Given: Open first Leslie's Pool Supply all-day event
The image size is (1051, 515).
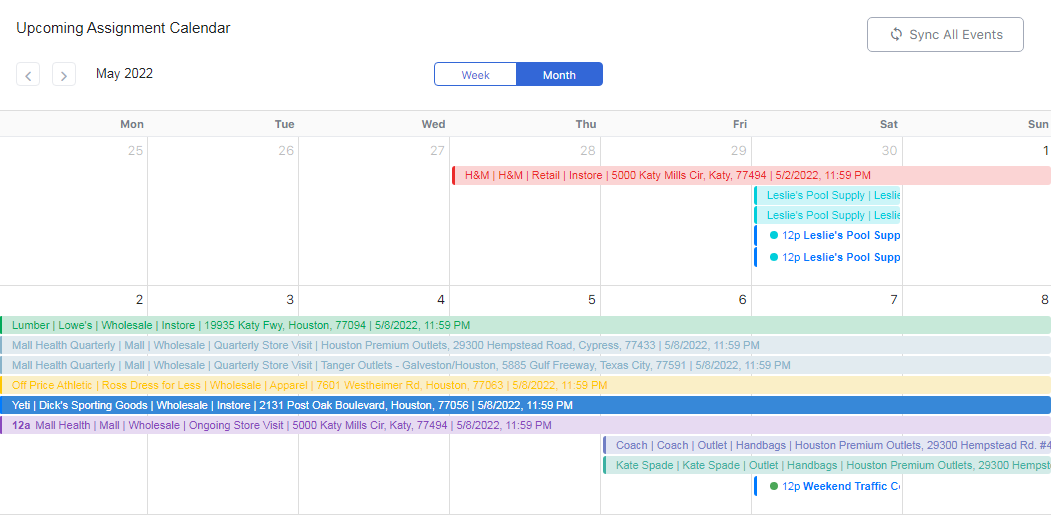Looking at the screenshot, I should (x=828, y=195).
